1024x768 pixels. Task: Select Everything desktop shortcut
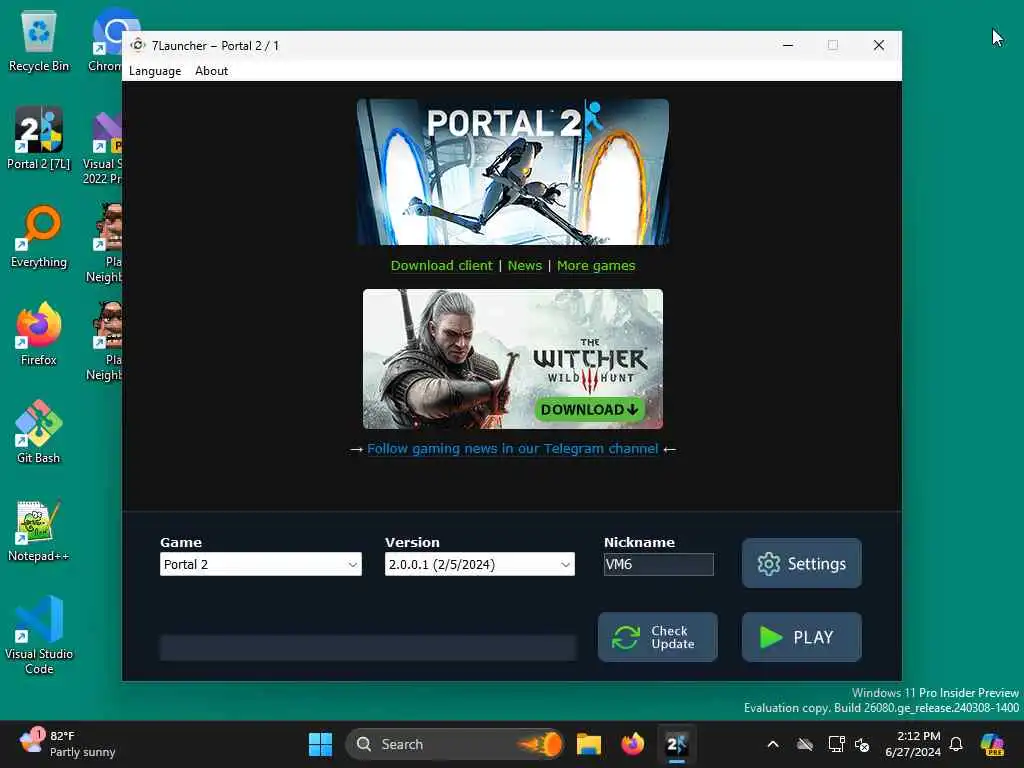pos(39,236)
